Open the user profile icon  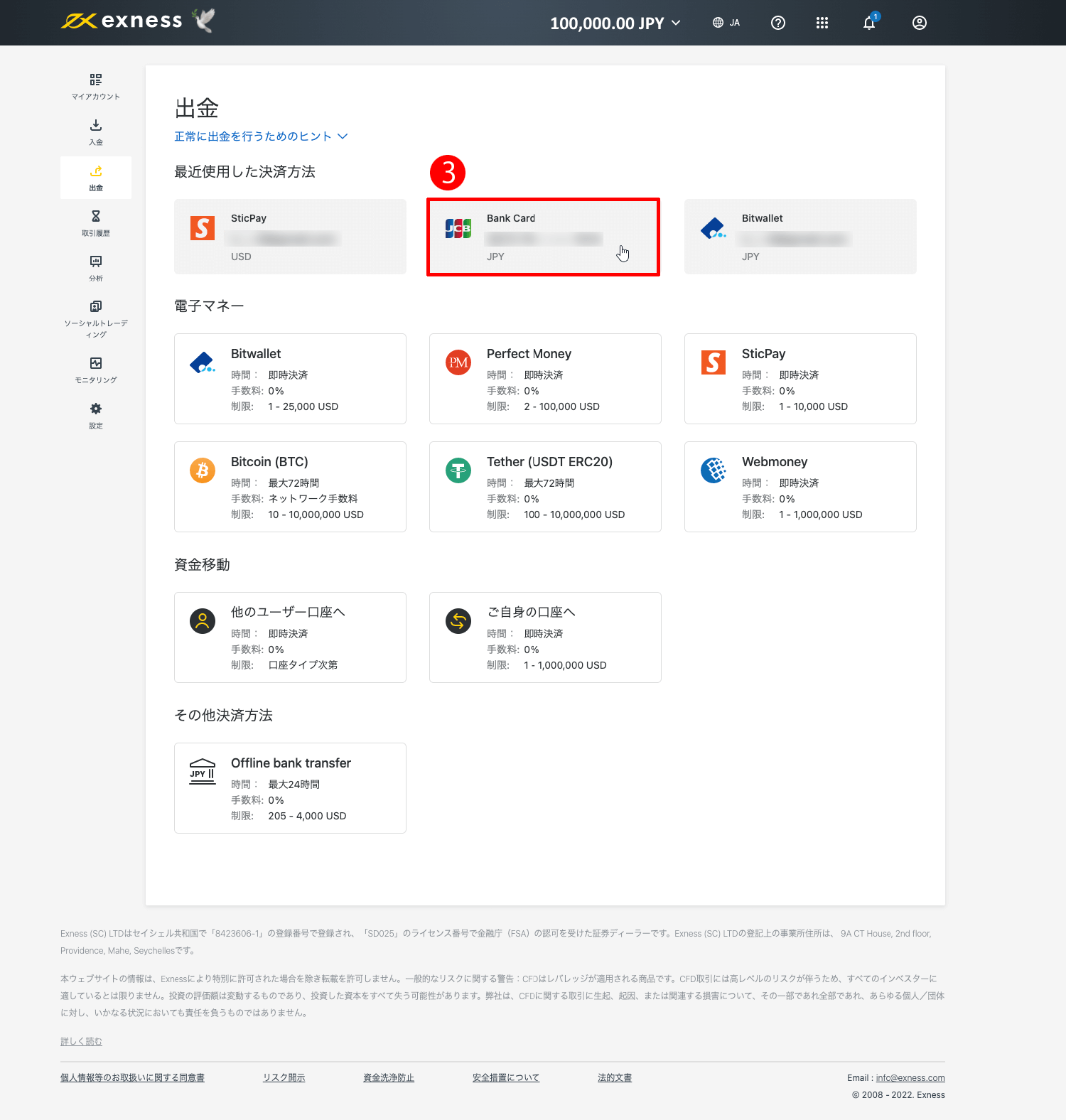(x=920, y=23)
